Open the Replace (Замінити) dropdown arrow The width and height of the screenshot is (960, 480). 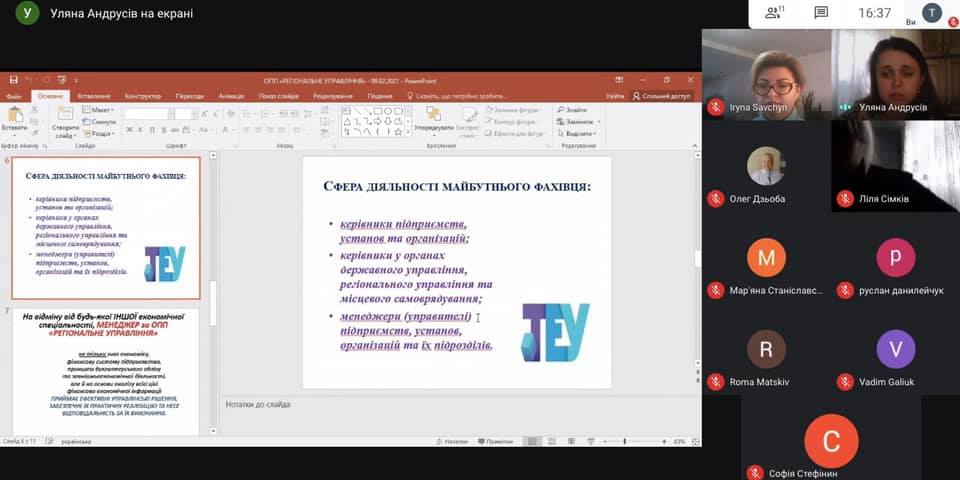click(x=599, y=122)
